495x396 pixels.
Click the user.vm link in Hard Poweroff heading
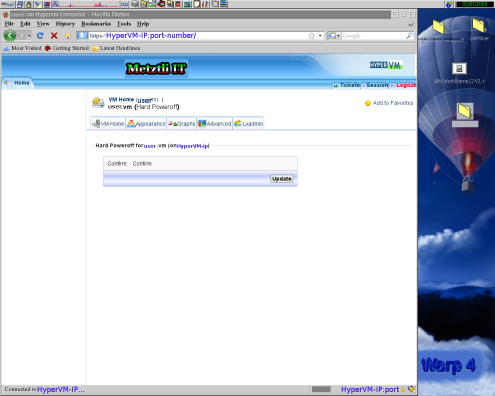click(x=155, y=146)
